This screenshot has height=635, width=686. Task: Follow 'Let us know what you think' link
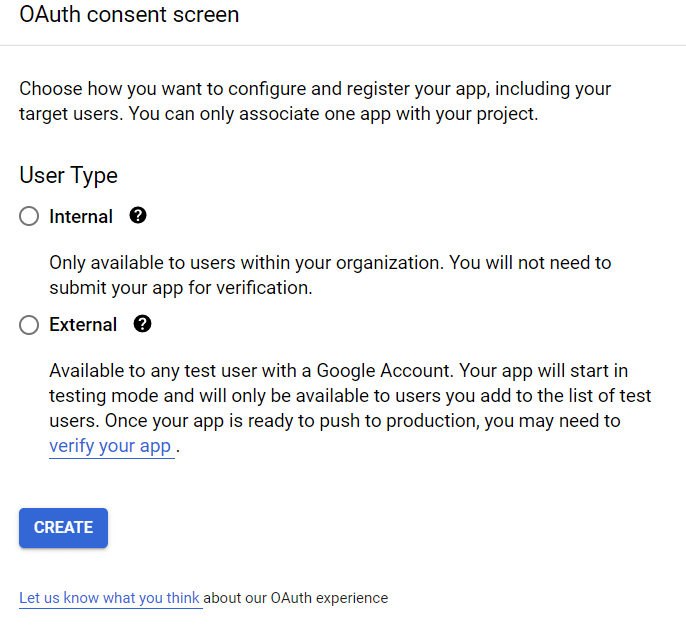point(110,598)
